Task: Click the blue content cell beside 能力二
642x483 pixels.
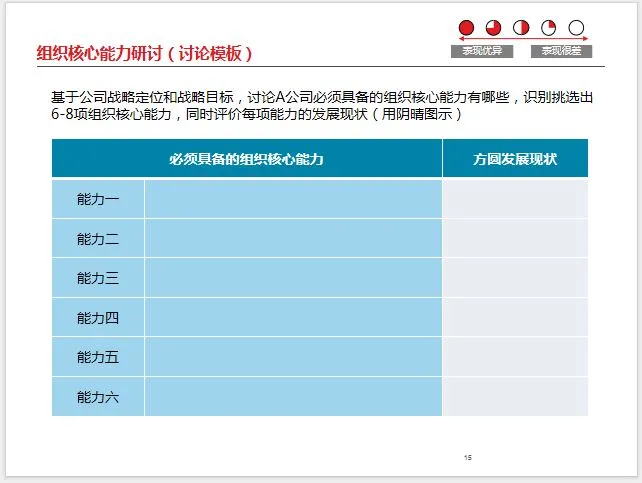Action: (x=293, y=239)
